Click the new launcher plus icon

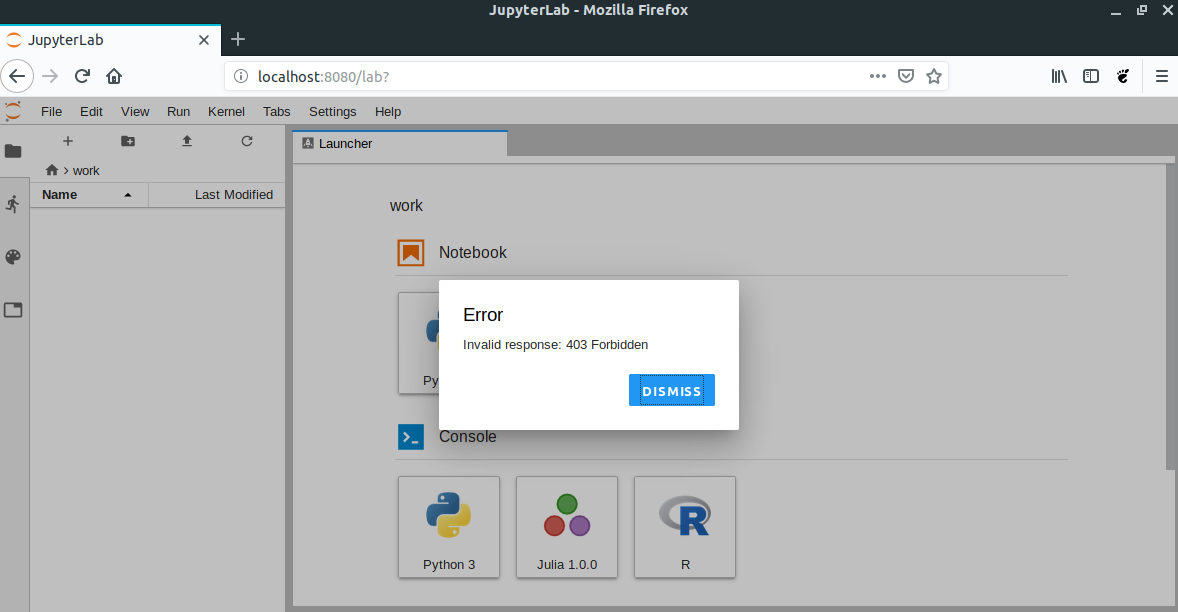point(68,141)
